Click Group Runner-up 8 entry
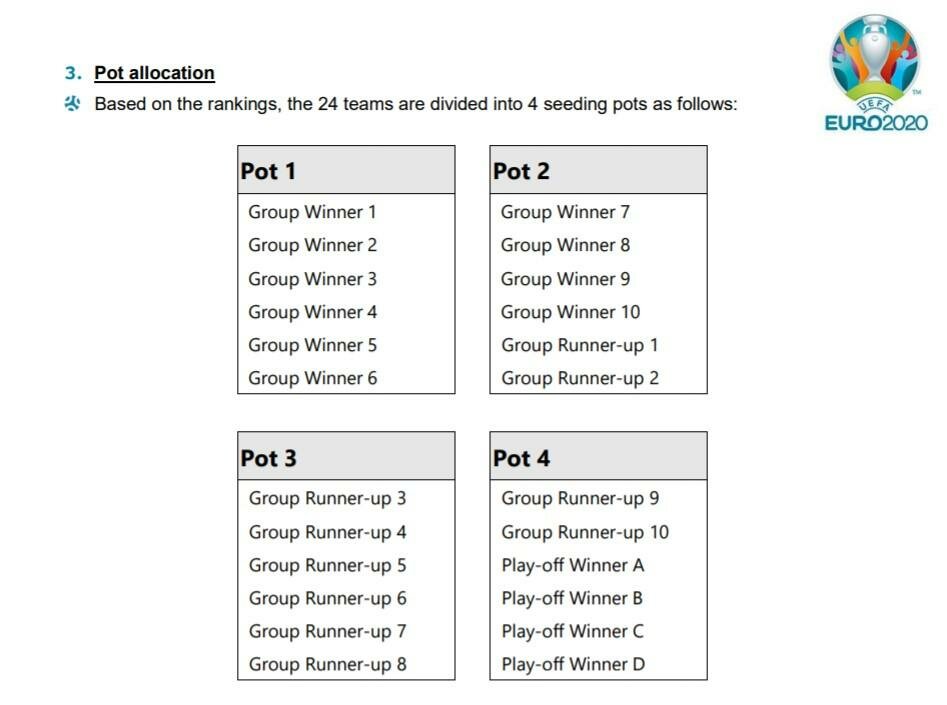 [x=327, y=665]
